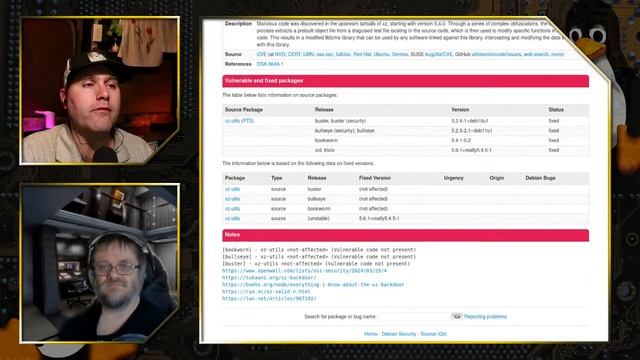This screenshot has width=640, height=360.
Task: Click the '[buster] - xz-utils <not-affected>' note line
Action: point(316,264)
